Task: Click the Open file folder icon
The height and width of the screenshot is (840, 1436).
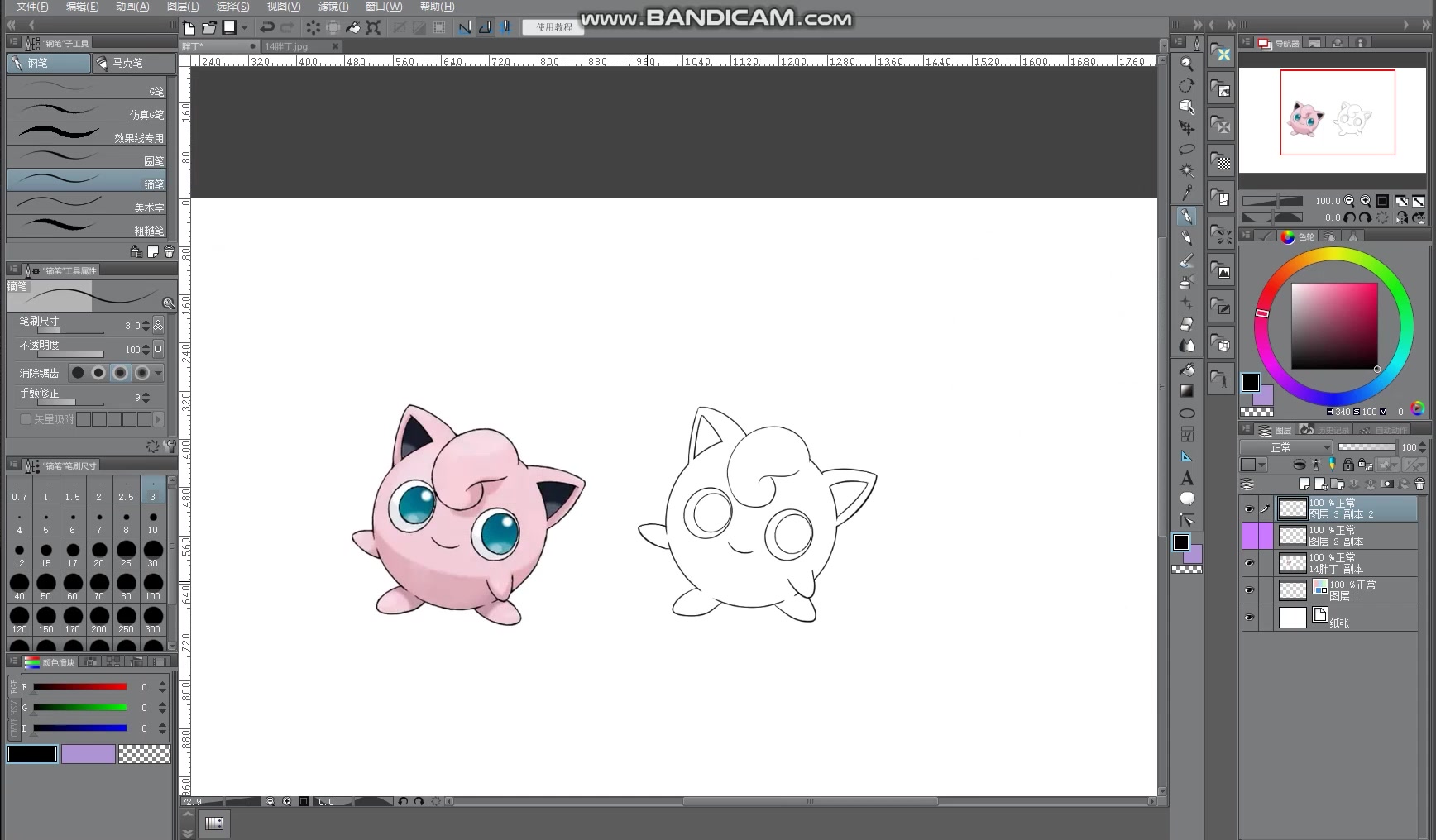Action: [x=209, y=27]
